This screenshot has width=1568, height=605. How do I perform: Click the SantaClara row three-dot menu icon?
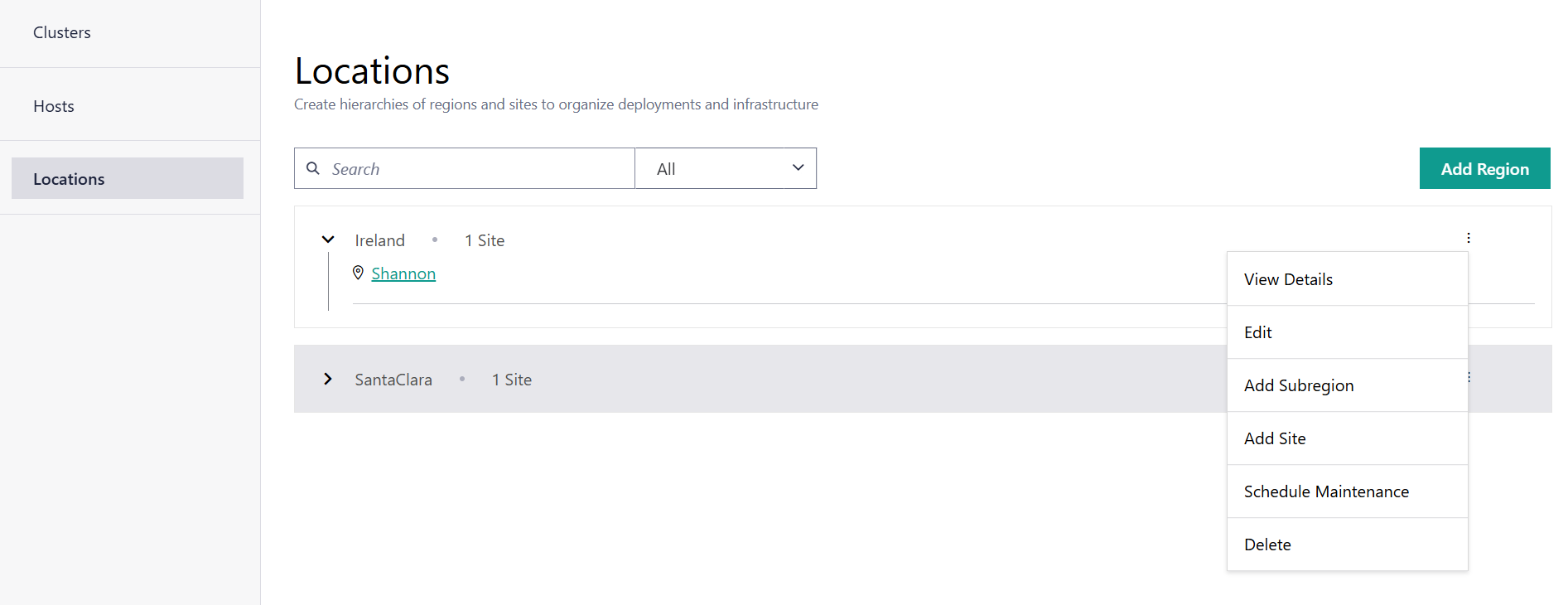tap(1469, 377)
